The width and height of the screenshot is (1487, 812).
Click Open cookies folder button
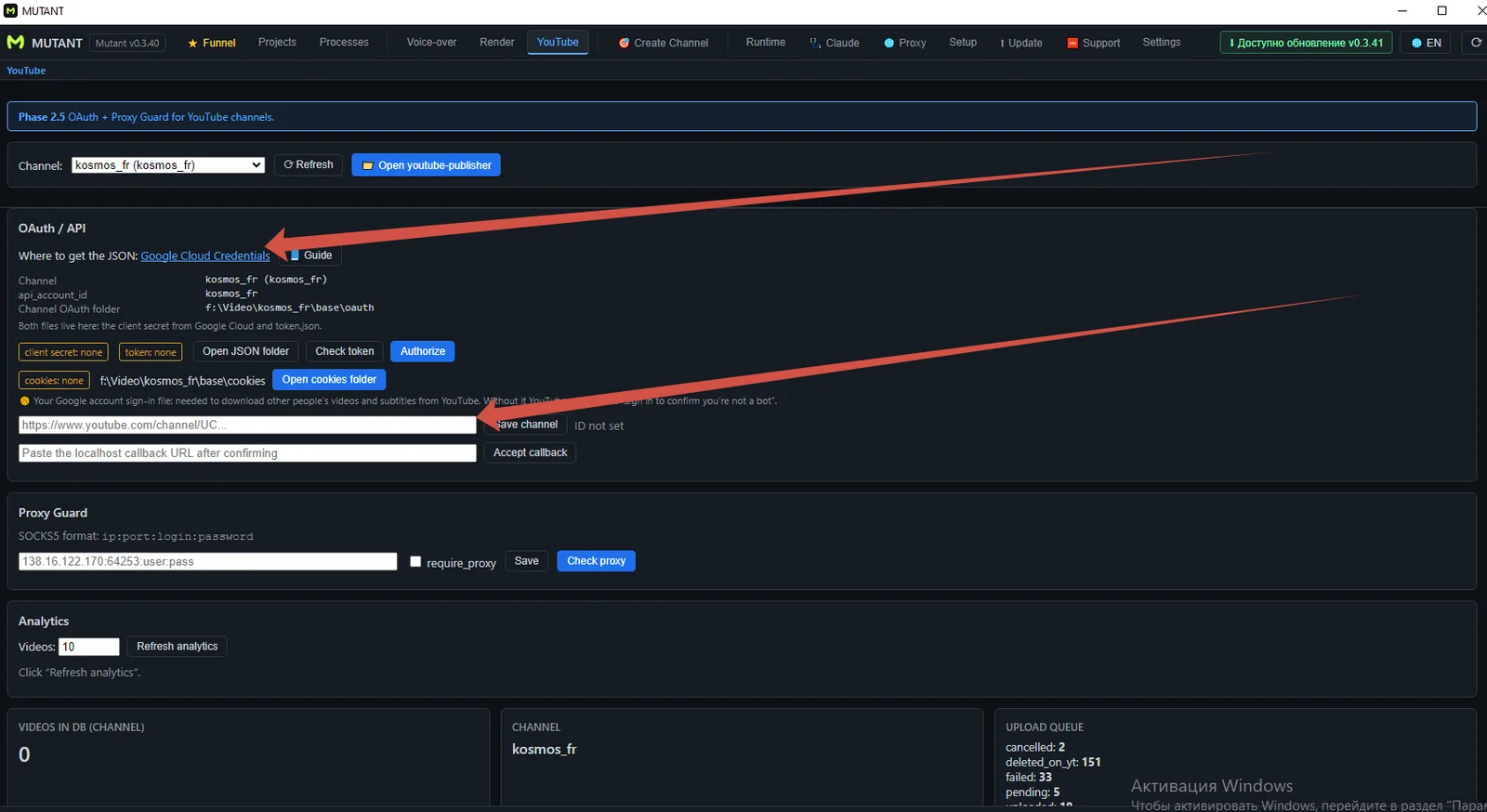[x=329, y=380]
